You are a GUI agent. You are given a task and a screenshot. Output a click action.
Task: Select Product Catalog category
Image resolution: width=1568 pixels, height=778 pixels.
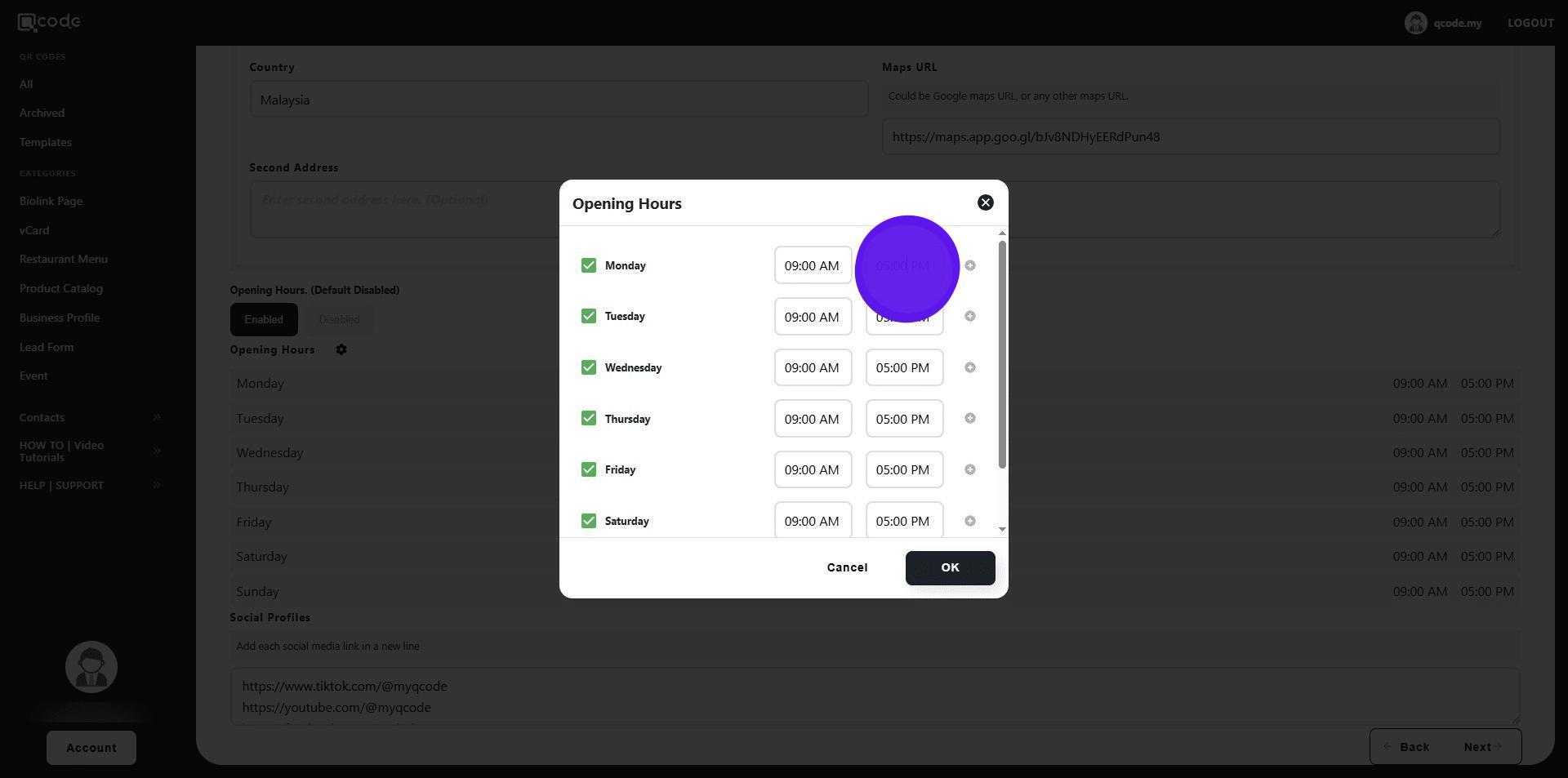point(61,288)
